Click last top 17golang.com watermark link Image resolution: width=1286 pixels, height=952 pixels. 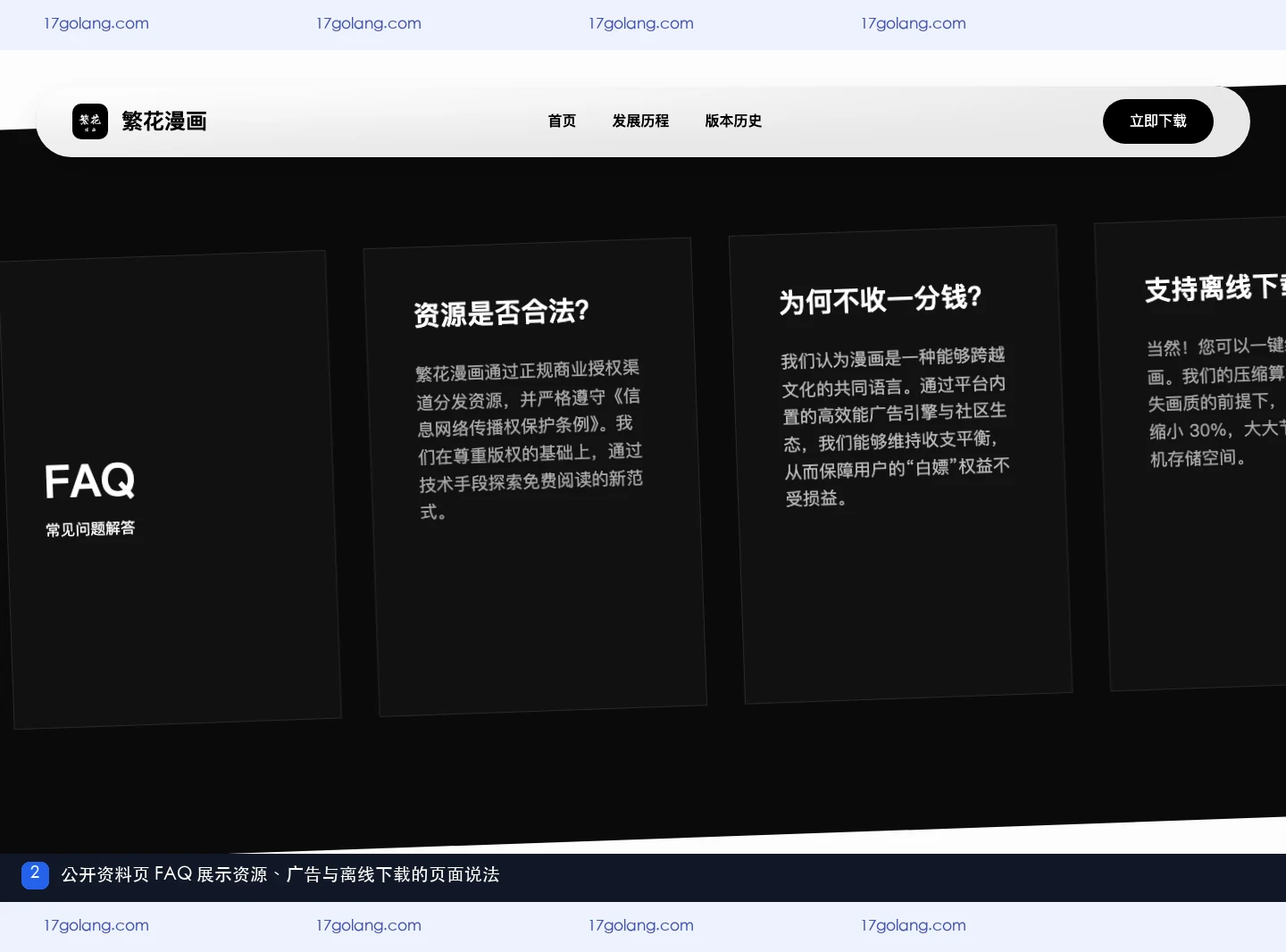[914, 23]
